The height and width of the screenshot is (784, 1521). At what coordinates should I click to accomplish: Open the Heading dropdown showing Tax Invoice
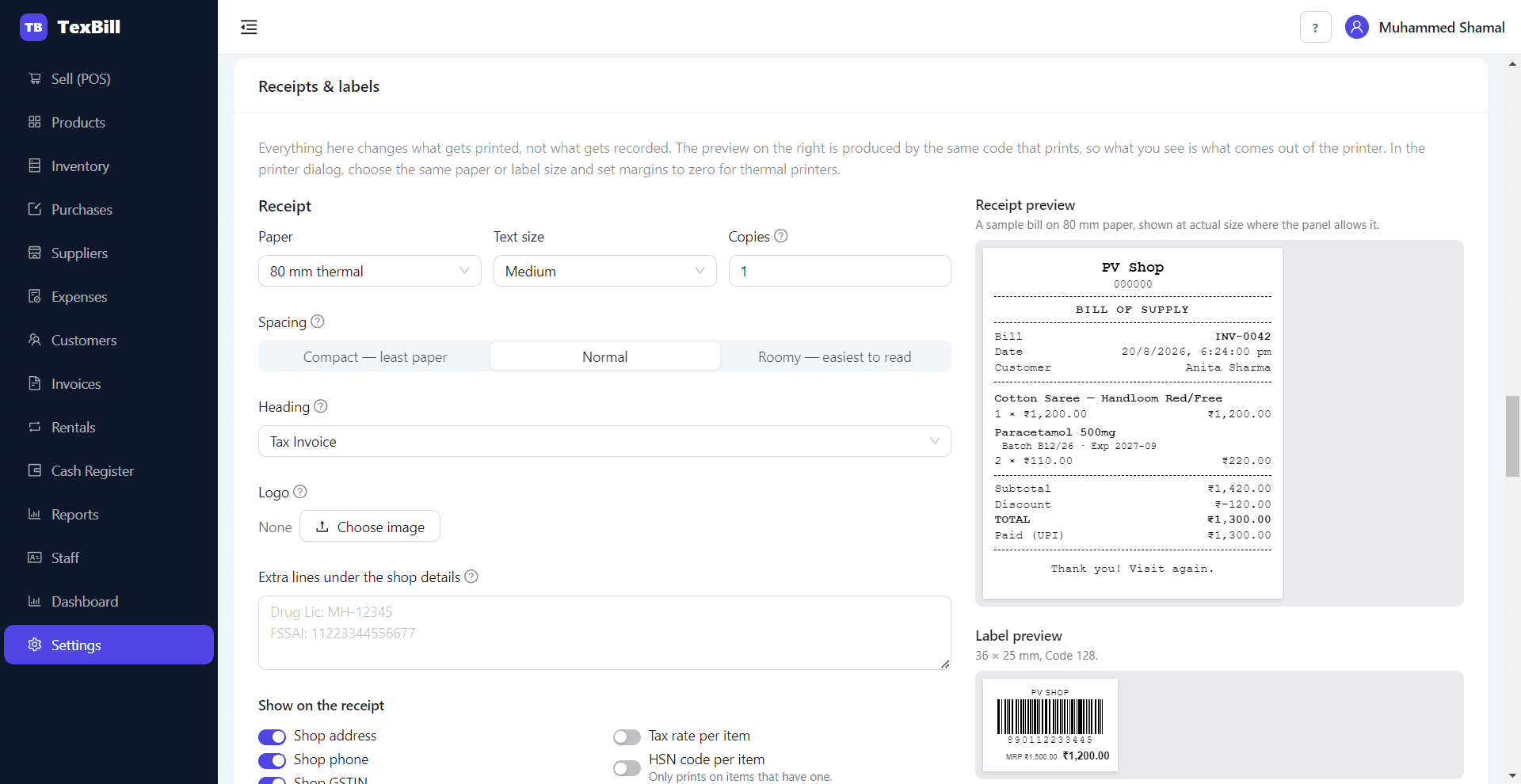point(604,441)
